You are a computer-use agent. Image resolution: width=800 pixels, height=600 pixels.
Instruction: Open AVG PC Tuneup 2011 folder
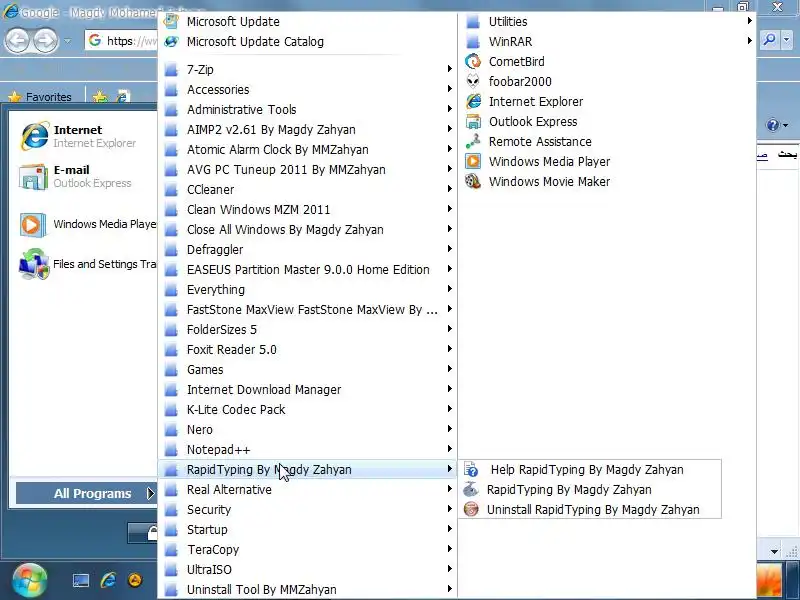tap(308, 169)
